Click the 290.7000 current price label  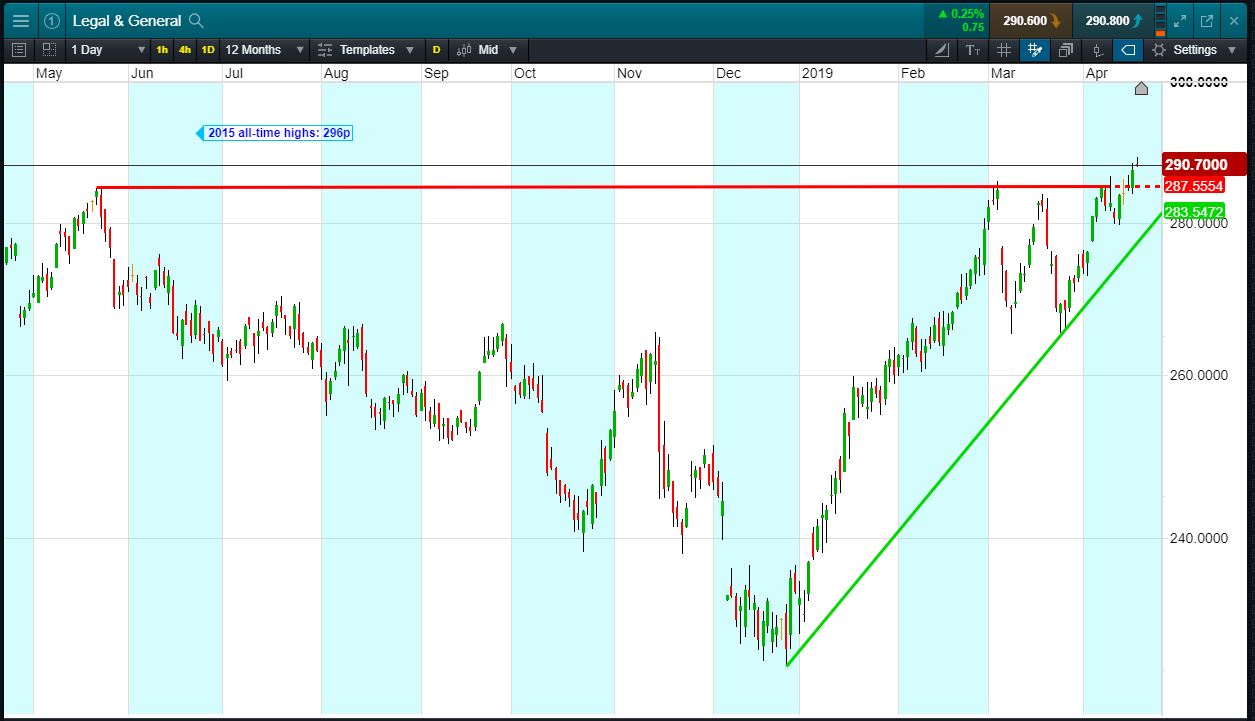[x=1205, y=165]
